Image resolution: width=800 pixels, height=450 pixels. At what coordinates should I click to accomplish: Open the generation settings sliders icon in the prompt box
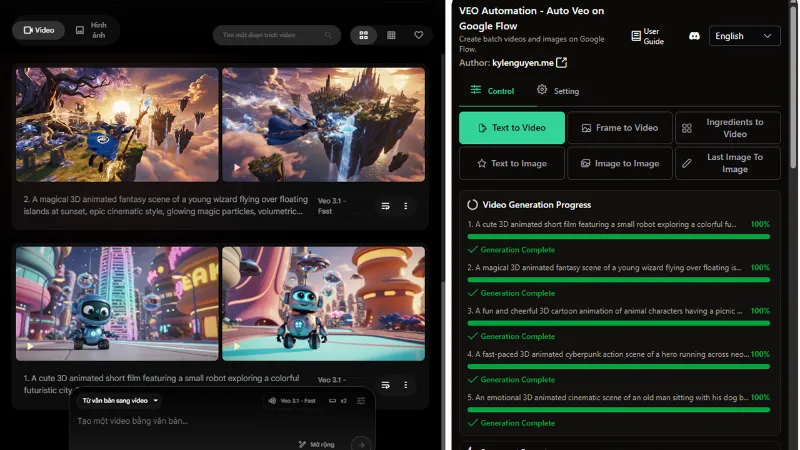tap(361, 400)
